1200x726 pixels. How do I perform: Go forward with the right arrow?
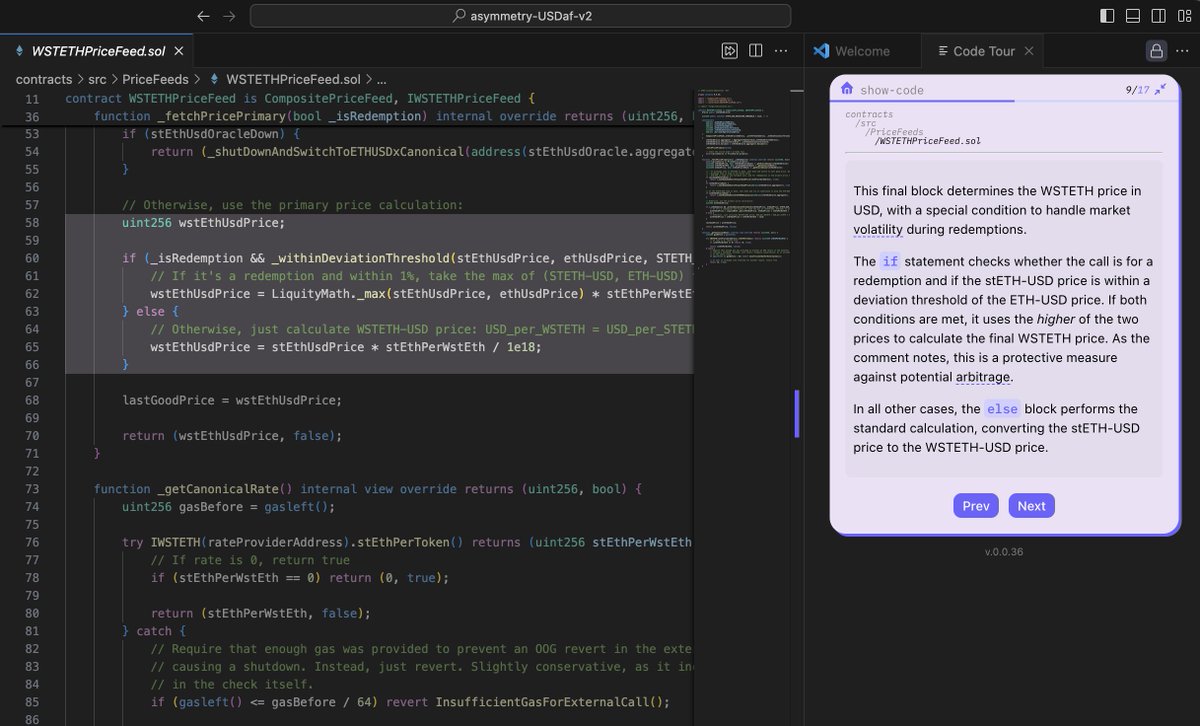[229, 16]
